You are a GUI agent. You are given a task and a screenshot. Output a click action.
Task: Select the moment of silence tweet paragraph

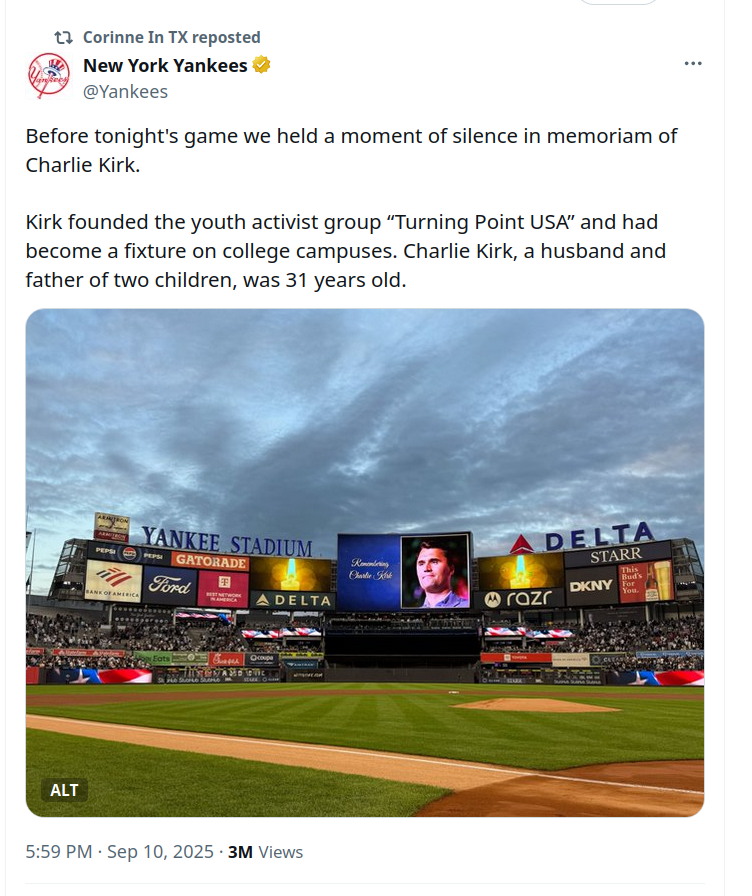point(351,150)
